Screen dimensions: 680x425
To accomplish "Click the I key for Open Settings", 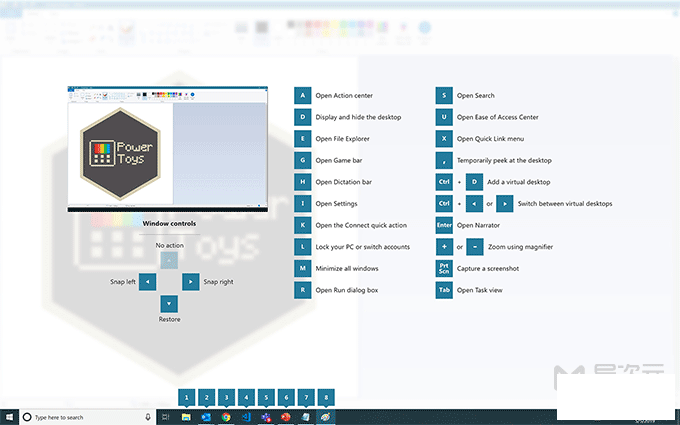I will [x=302, y=203].
